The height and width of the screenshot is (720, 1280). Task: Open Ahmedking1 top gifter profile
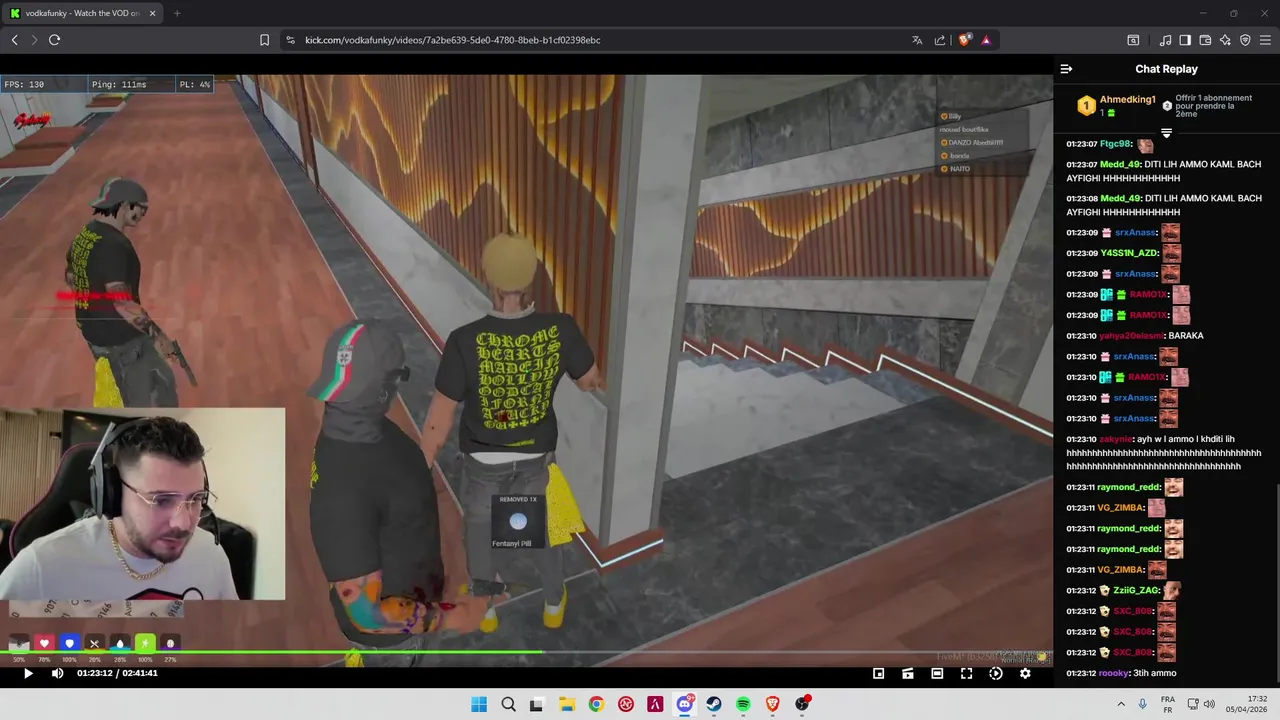tap(1128, 100)
